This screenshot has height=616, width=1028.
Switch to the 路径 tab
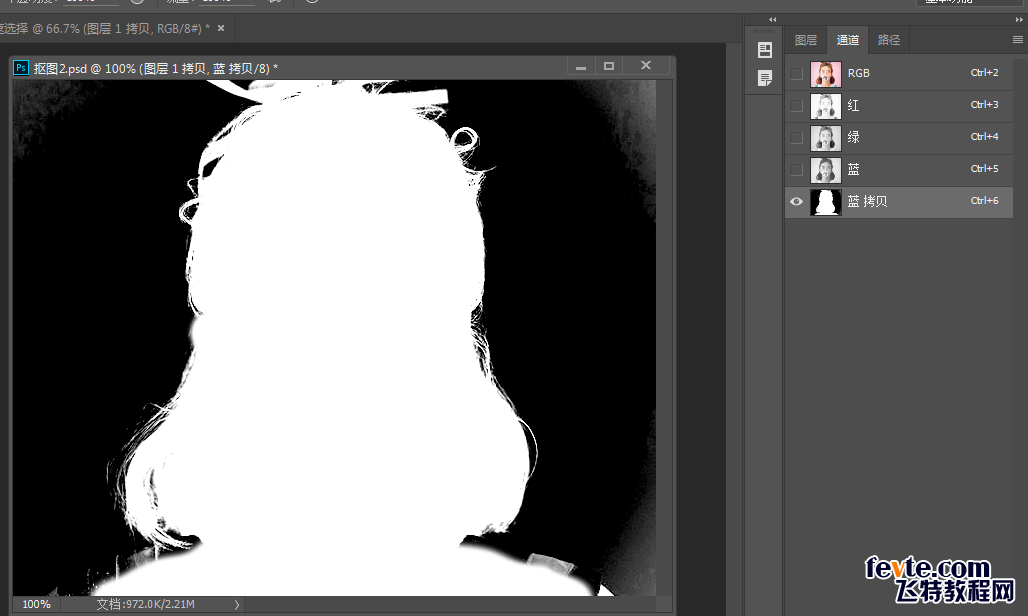(x=888, y=40)
